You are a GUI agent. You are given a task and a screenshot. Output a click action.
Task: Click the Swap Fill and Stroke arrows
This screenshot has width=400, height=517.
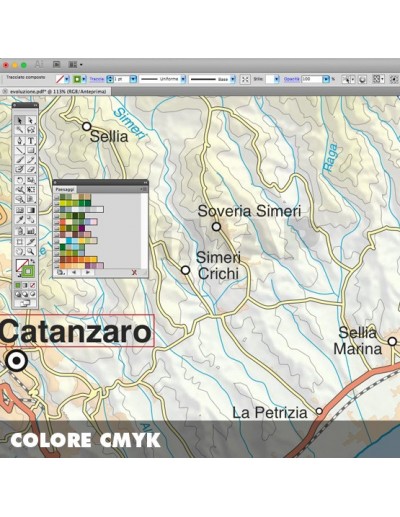pyautogui.click(x=33, y=261)
